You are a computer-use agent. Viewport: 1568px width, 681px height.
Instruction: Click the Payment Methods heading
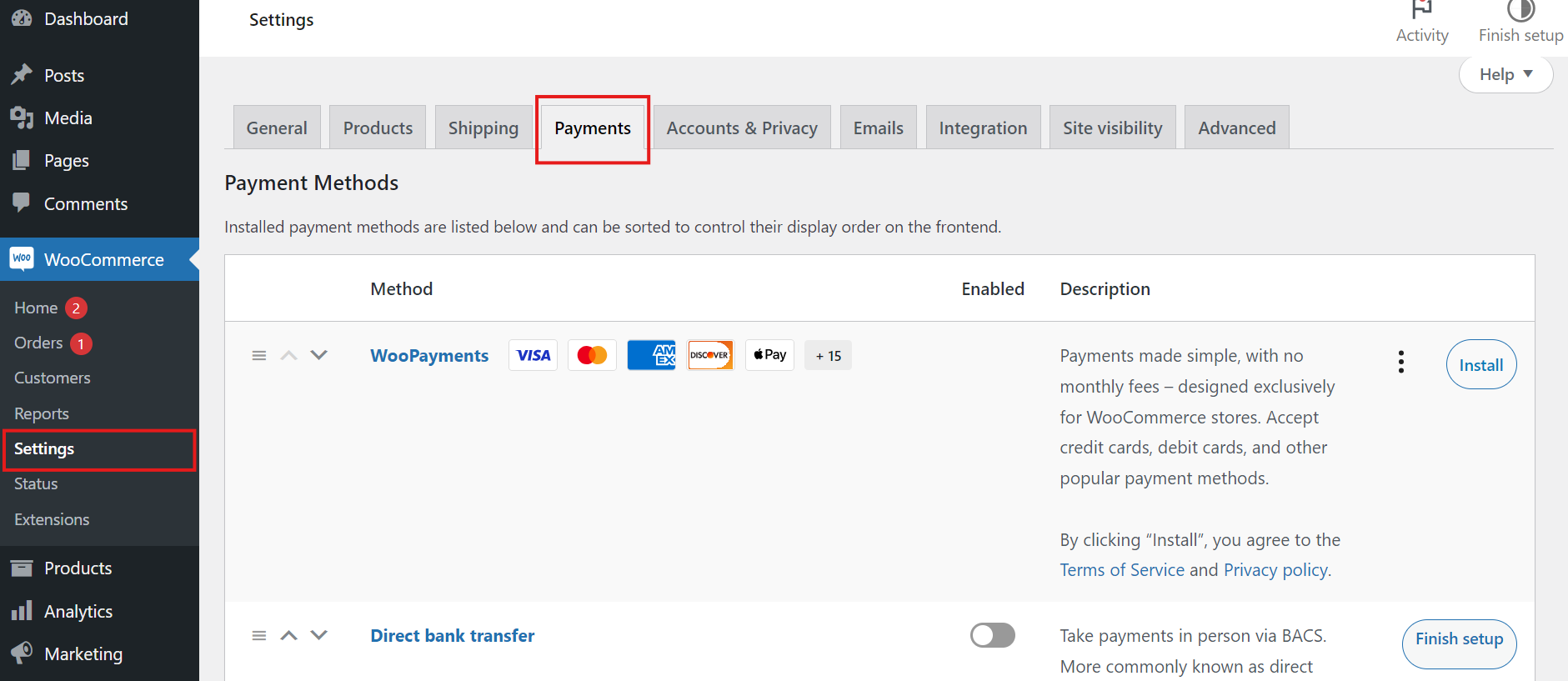click(312, 183)
